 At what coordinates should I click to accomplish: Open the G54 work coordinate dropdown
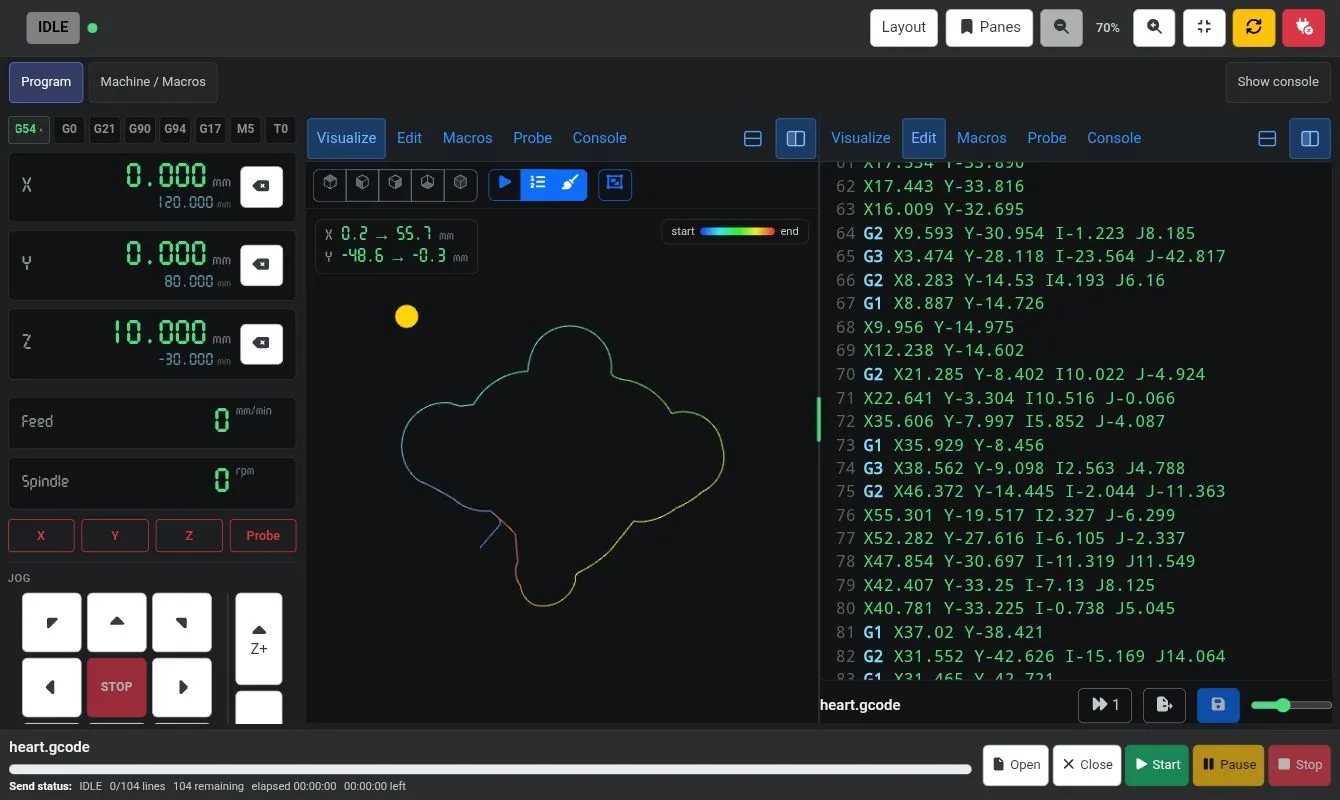30,129
